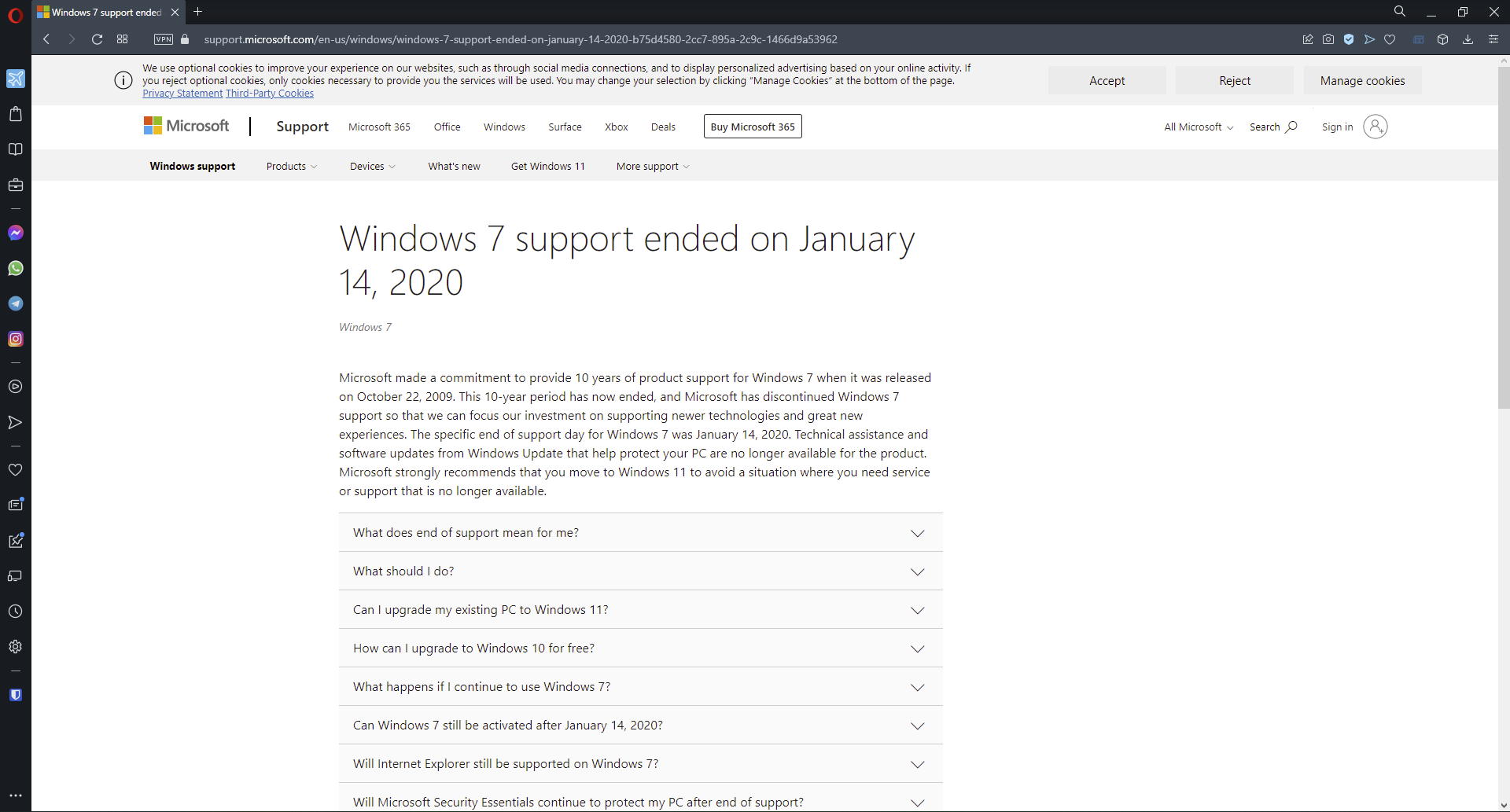Expand 'What does end of support mean for me?'
This screenshot has width=1510, height=812.
point(640,533)
